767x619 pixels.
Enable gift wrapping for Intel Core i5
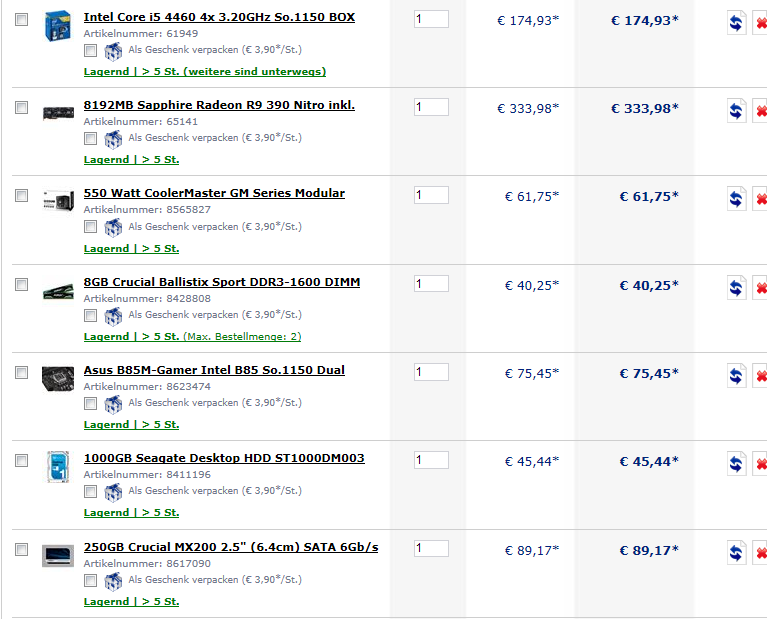90,50
